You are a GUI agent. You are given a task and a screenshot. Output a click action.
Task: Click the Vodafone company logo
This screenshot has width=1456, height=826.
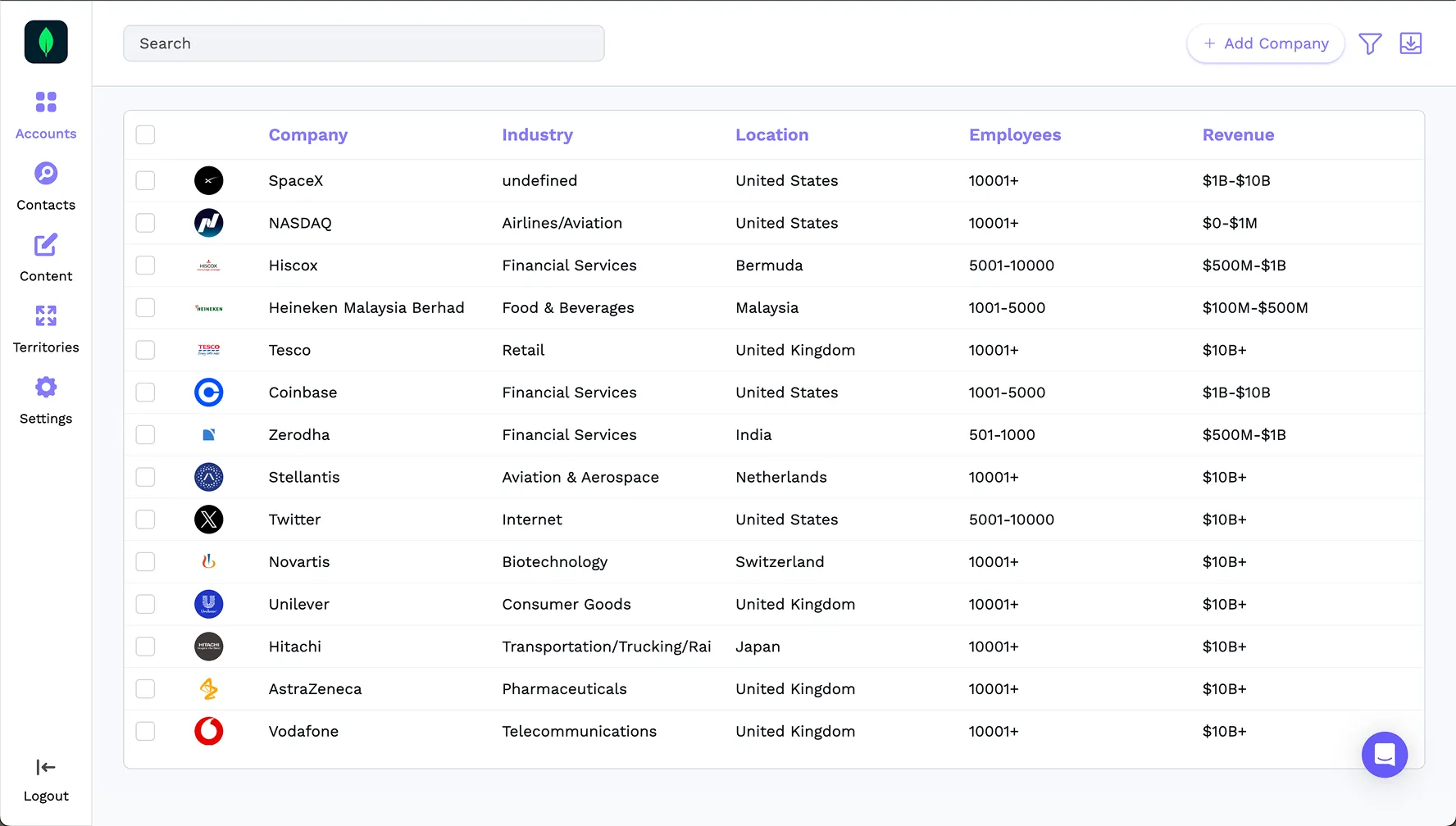pyautogui.click(x=209, y=731)
